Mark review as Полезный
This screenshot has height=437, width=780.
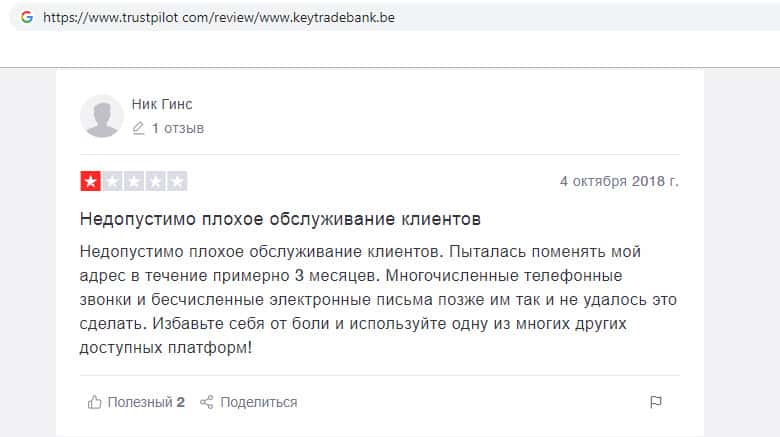tap(140, 402)
